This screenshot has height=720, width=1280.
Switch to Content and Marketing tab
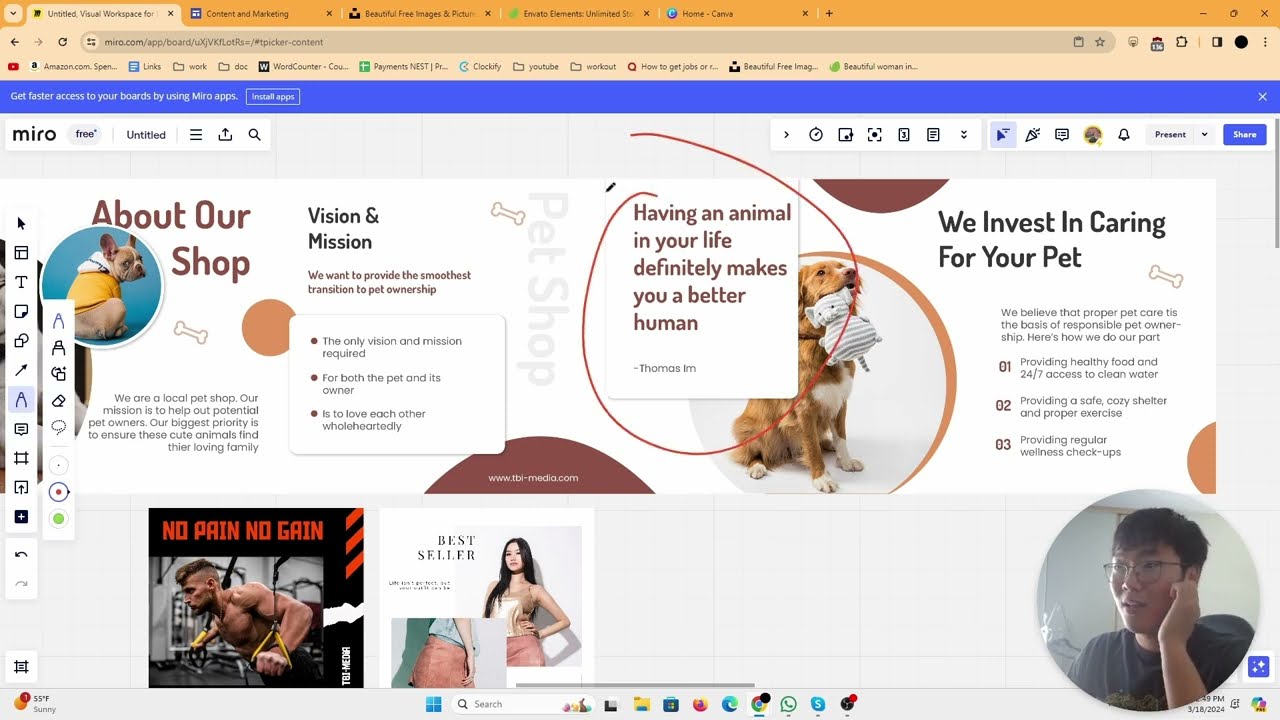[260, 14]
